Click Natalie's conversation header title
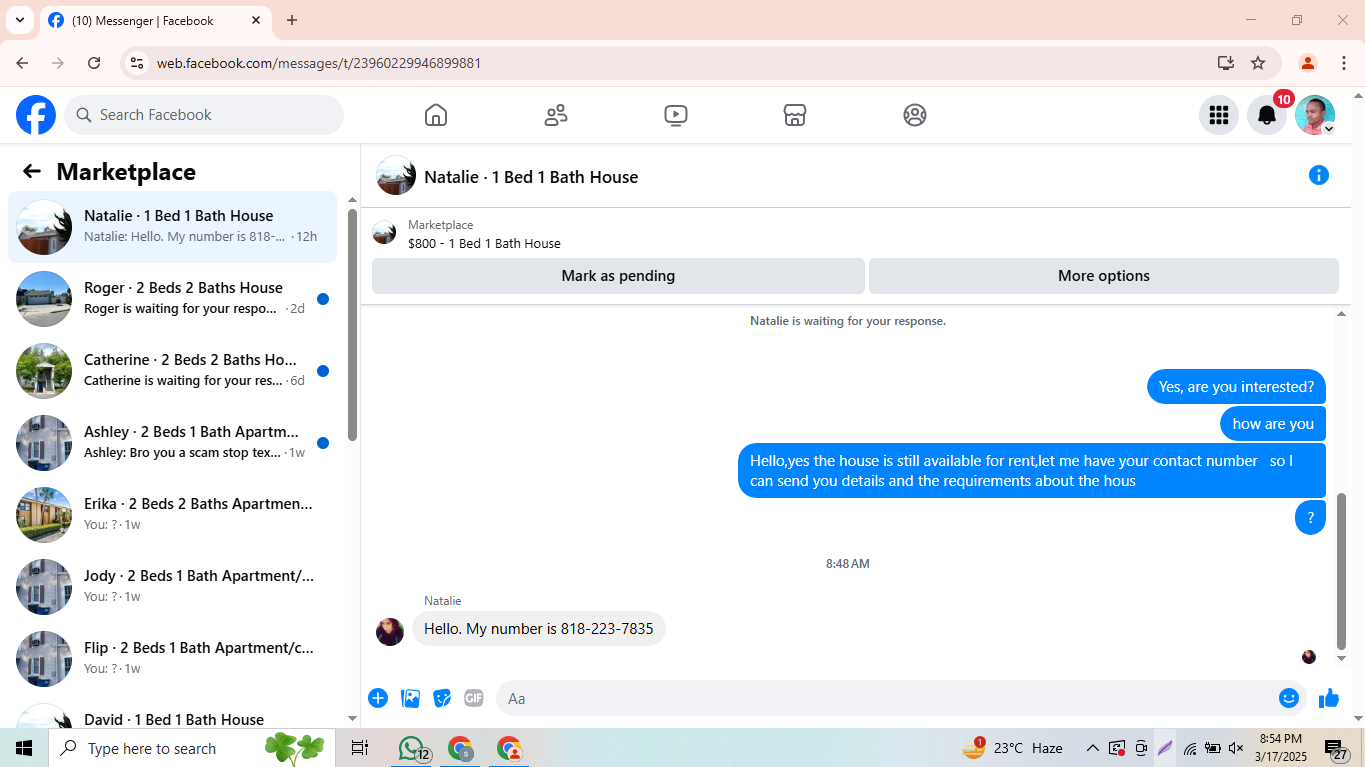This screenshot has width=1365, height=767. (531, 177)
